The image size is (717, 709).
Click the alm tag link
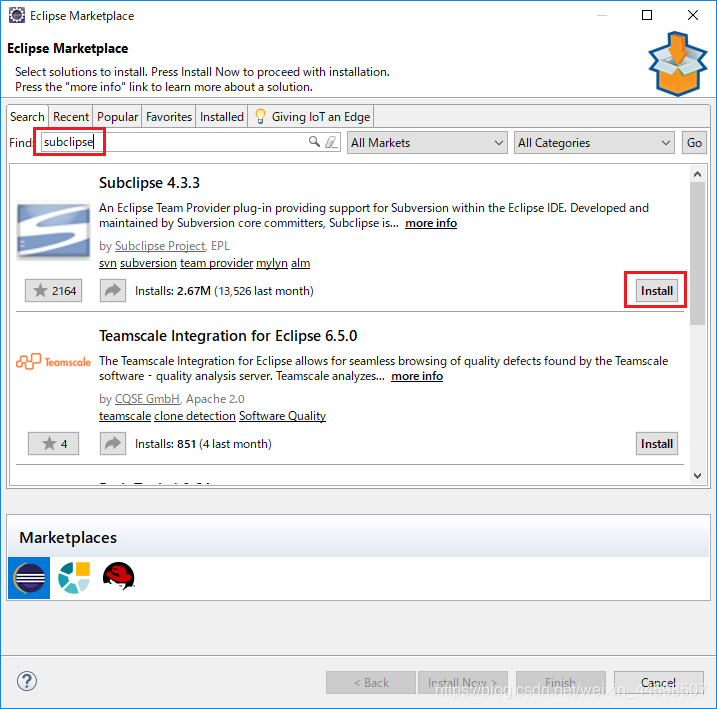300,263
